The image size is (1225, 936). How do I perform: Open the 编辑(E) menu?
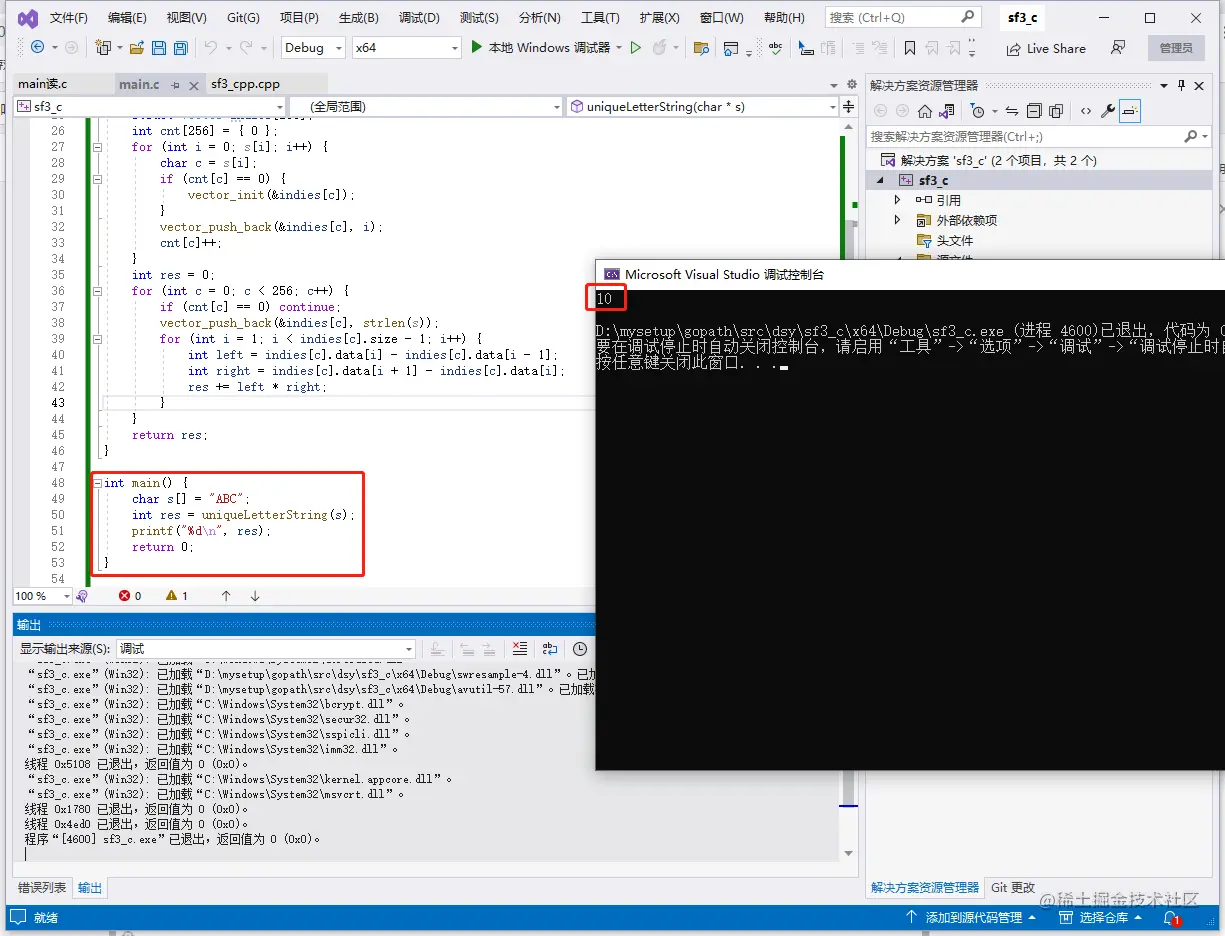tap(127, 18)
